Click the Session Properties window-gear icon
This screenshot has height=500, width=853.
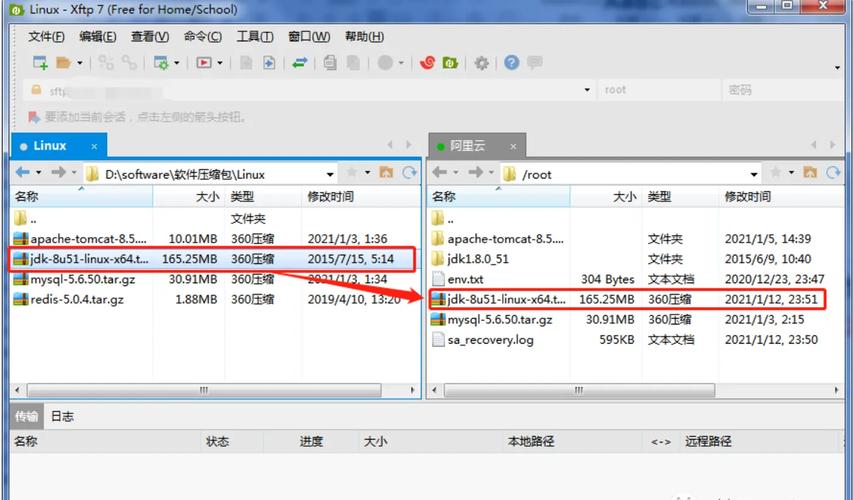[162, 63]
